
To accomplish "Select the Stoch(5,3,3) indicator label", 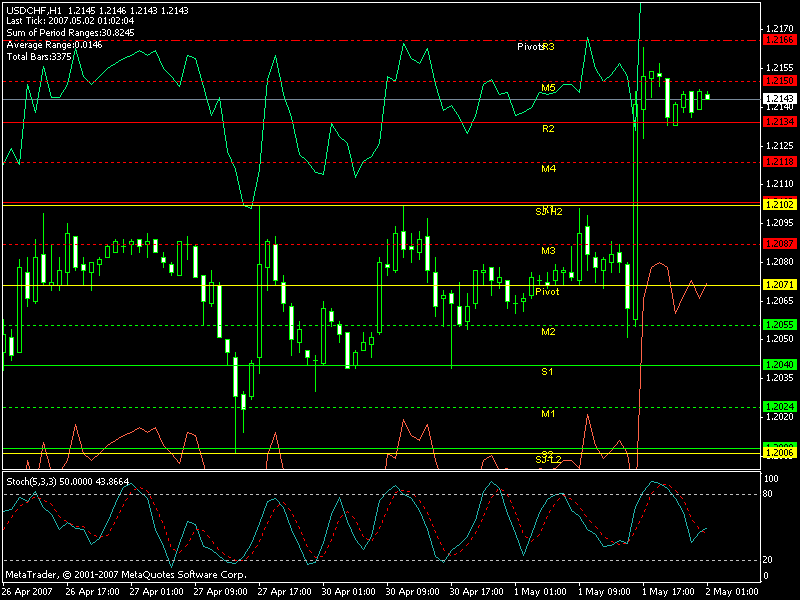I will (32, 483).
